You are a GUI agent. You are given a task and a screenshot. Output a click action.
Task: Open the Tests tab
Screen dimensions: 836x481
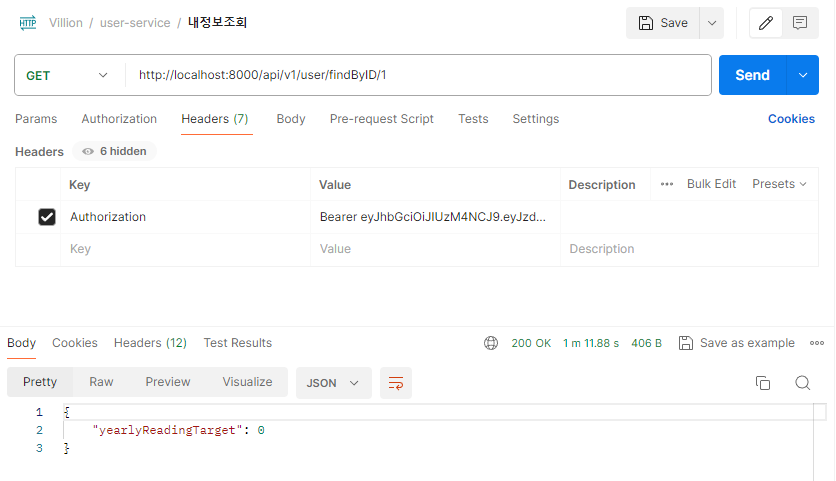[473, 119]
